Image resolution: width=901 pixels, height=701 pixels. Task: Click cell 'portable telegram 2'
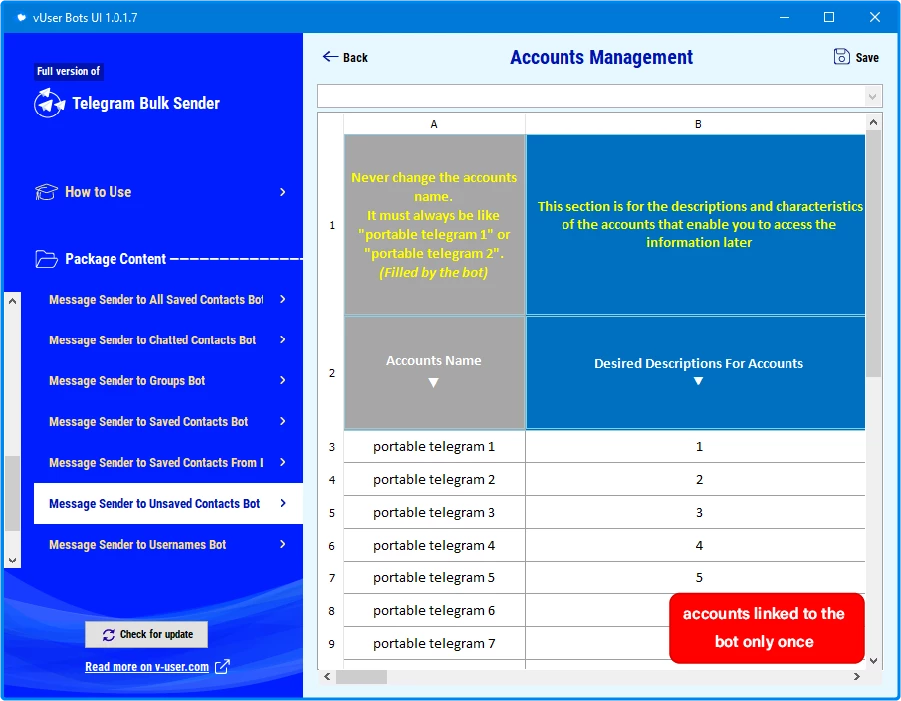[x=434, y=479]
